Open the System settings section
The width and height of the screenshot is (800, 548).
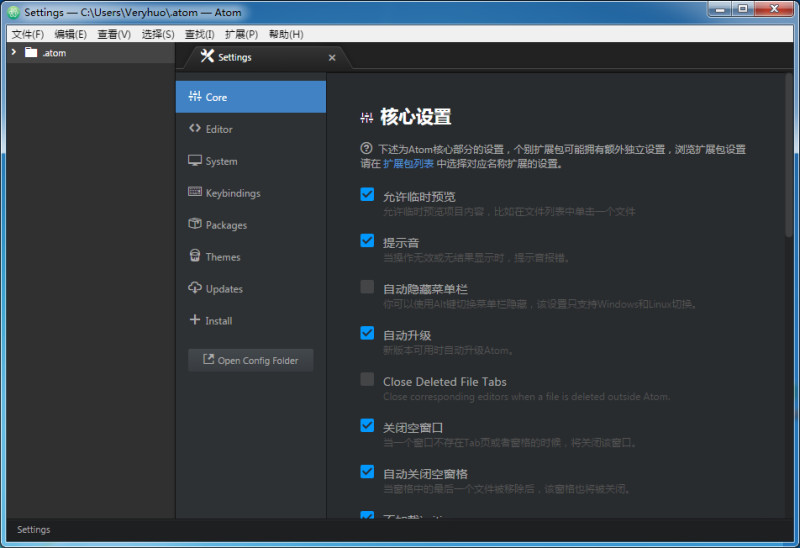click(x=251, y=161)
